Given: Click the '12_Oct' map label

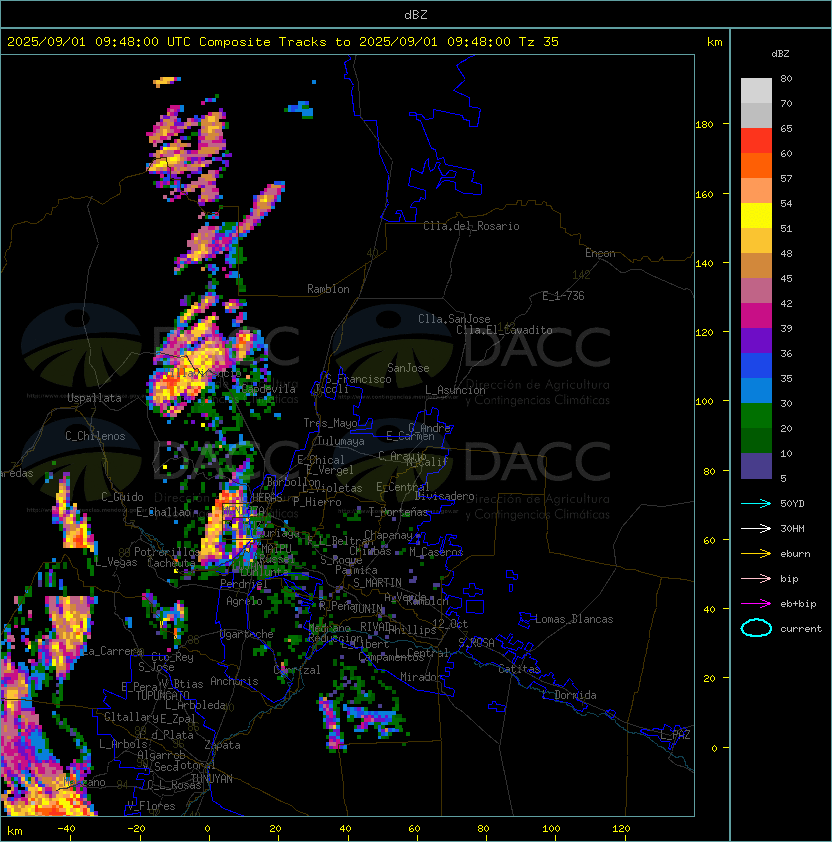Looking at the screenshot, I should [x=450, y=624].
